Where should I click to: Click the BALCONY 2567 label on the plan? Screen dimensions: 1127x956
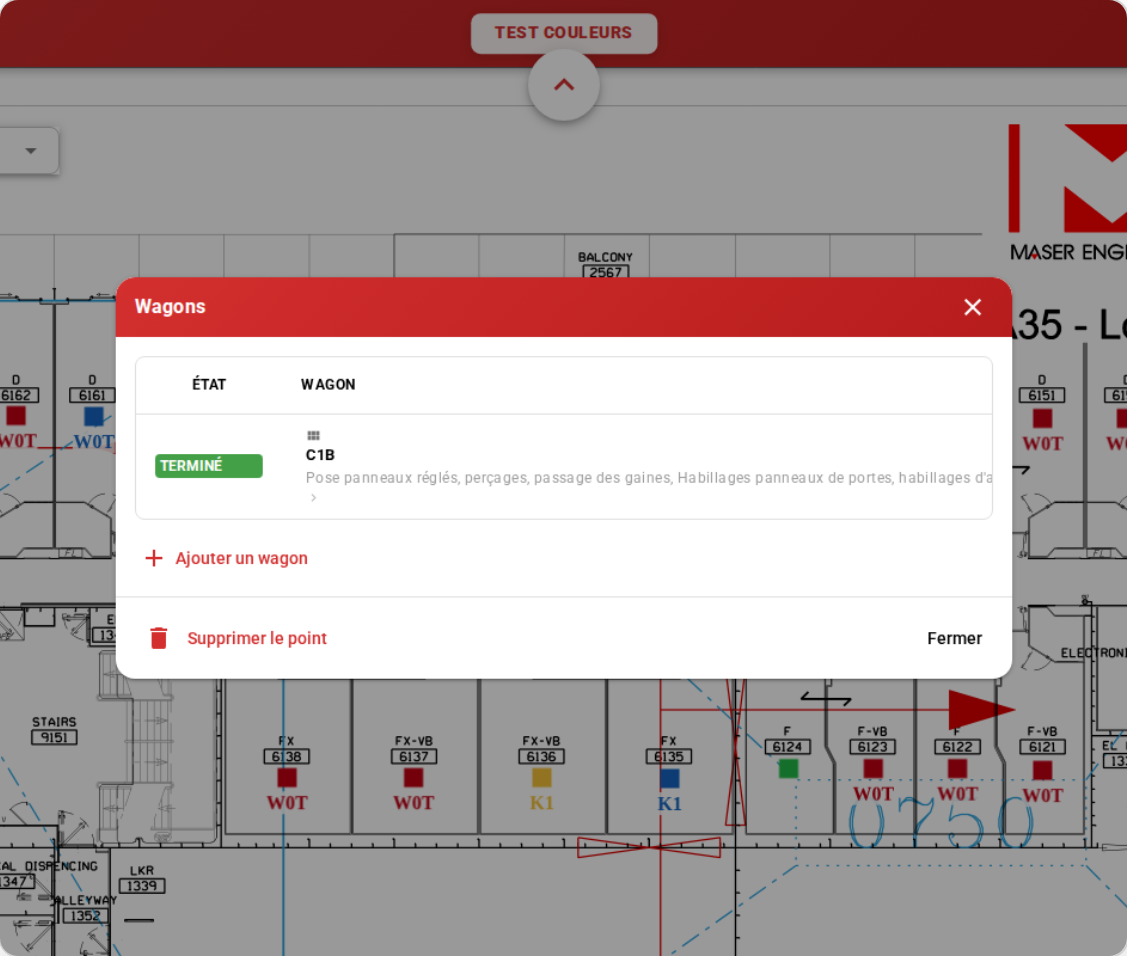(x=605, y=265)
